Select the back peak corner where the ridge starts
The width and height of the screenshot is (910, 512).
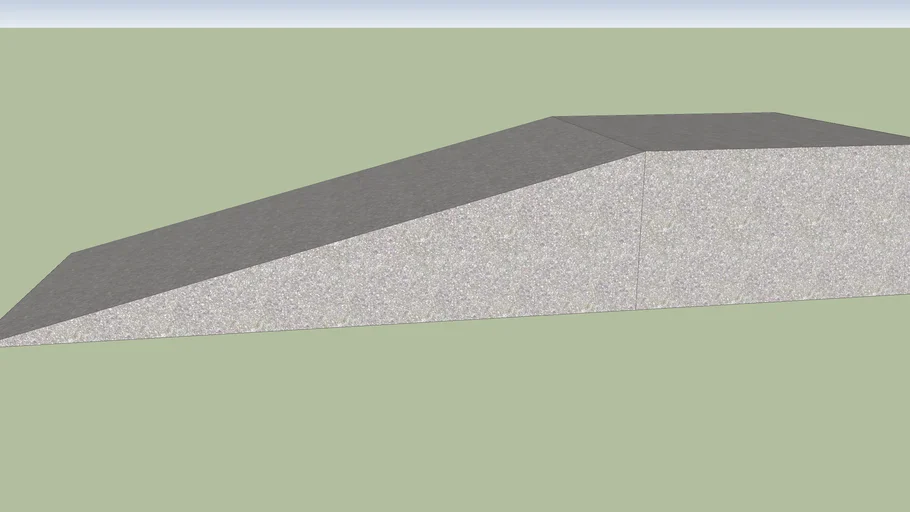[553, 118]
